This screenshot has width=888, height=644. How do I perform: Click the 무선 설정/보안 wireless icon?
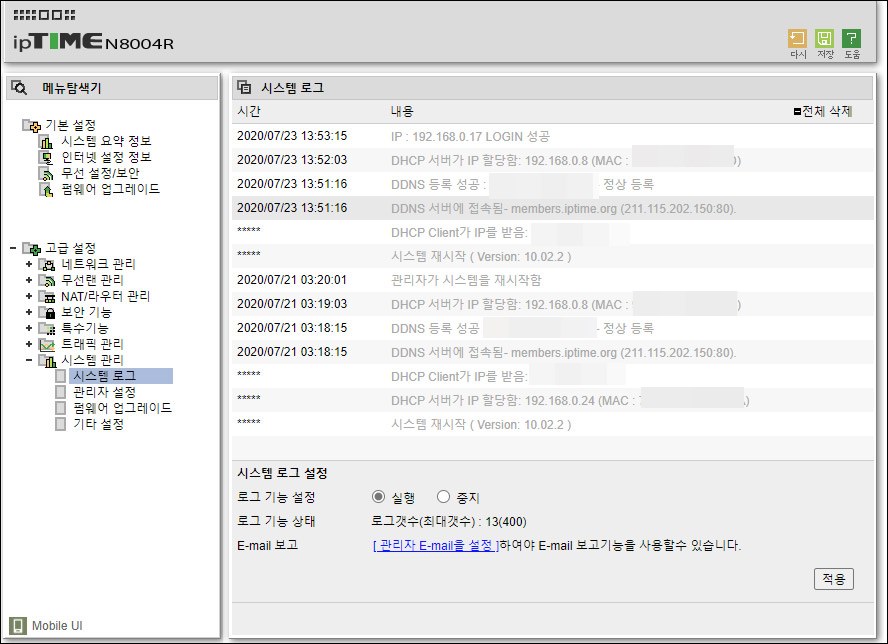click(x=46, y=173)
